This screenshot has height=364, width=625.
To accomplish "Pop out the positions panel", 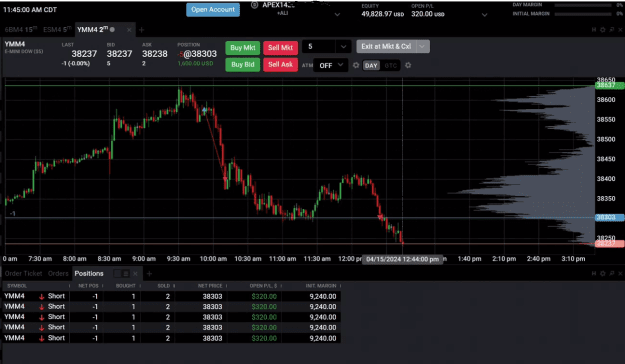I will point(611,273).
